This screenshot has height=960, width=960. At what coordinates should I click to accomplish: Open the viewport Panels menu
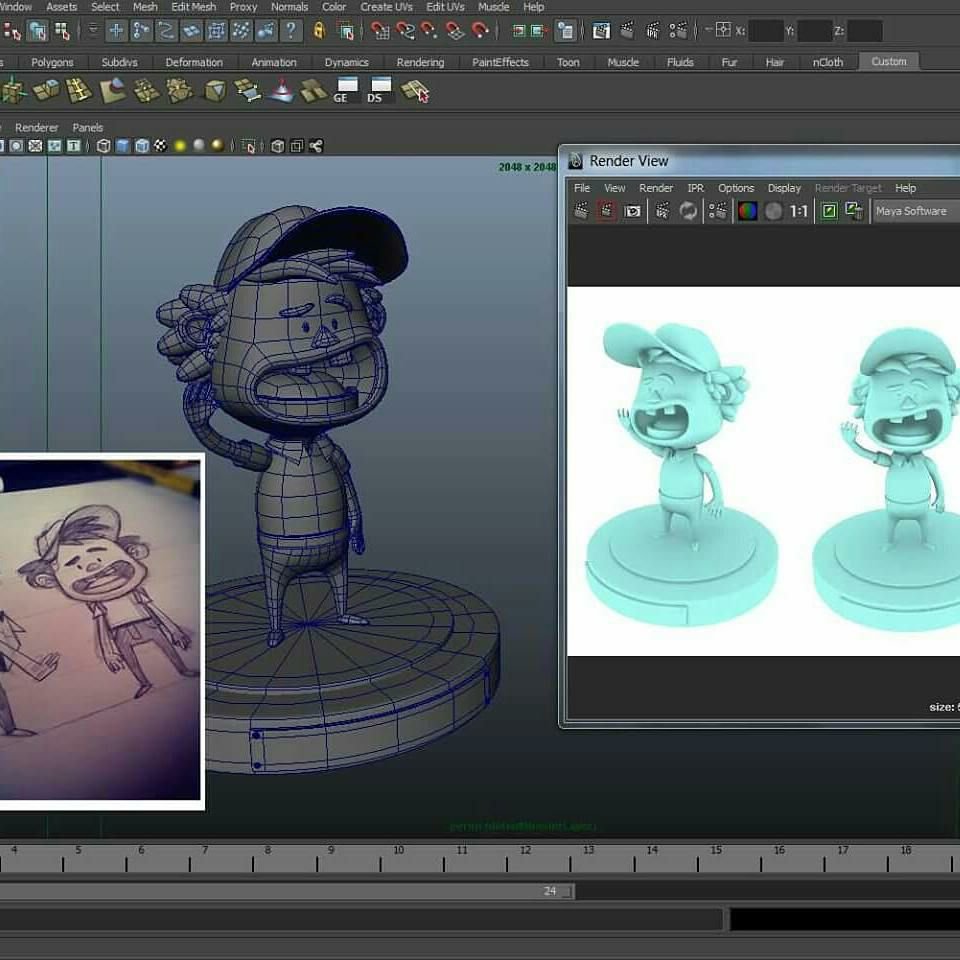pyautogui.click(x=88, y=127)
